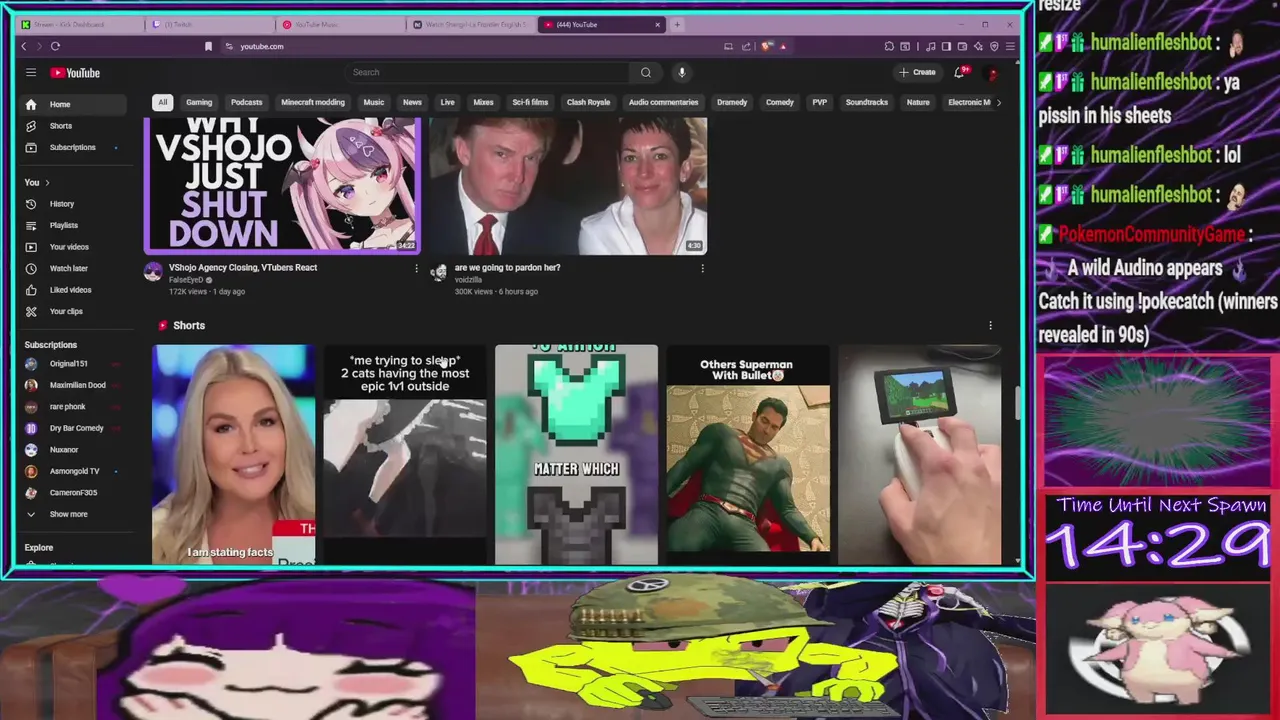Open History in the sidebar
The height and width of the screenshot is (720, 1280).
click(x=75, y=204)
